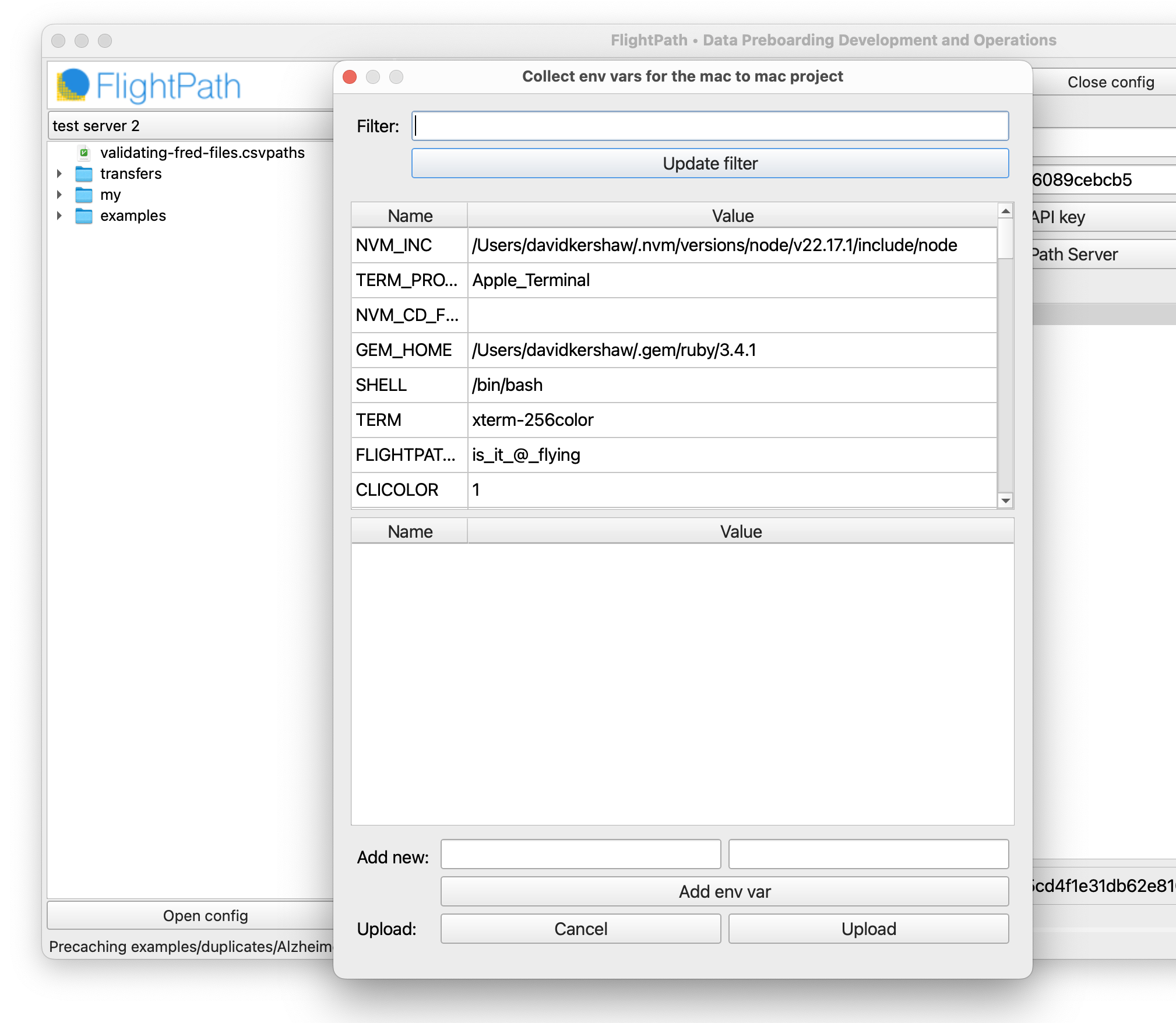Focus the Filter text field
Viewport: 1176px width, 1023px height.
click(709, 126)
